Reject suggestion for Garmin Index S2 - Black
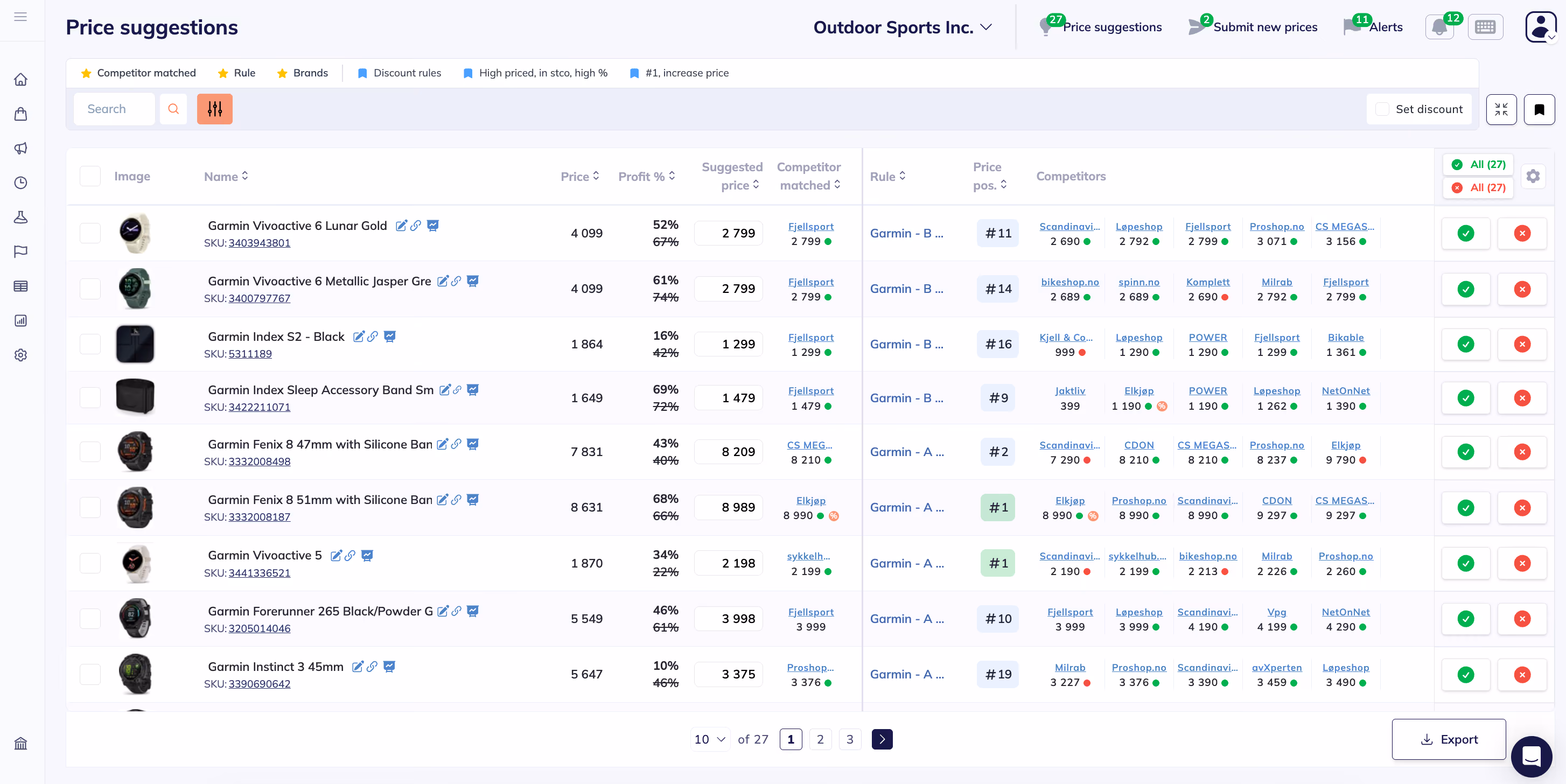Image resolution: width=1566 pixels, height=784 pixels. click(1522, 345)
